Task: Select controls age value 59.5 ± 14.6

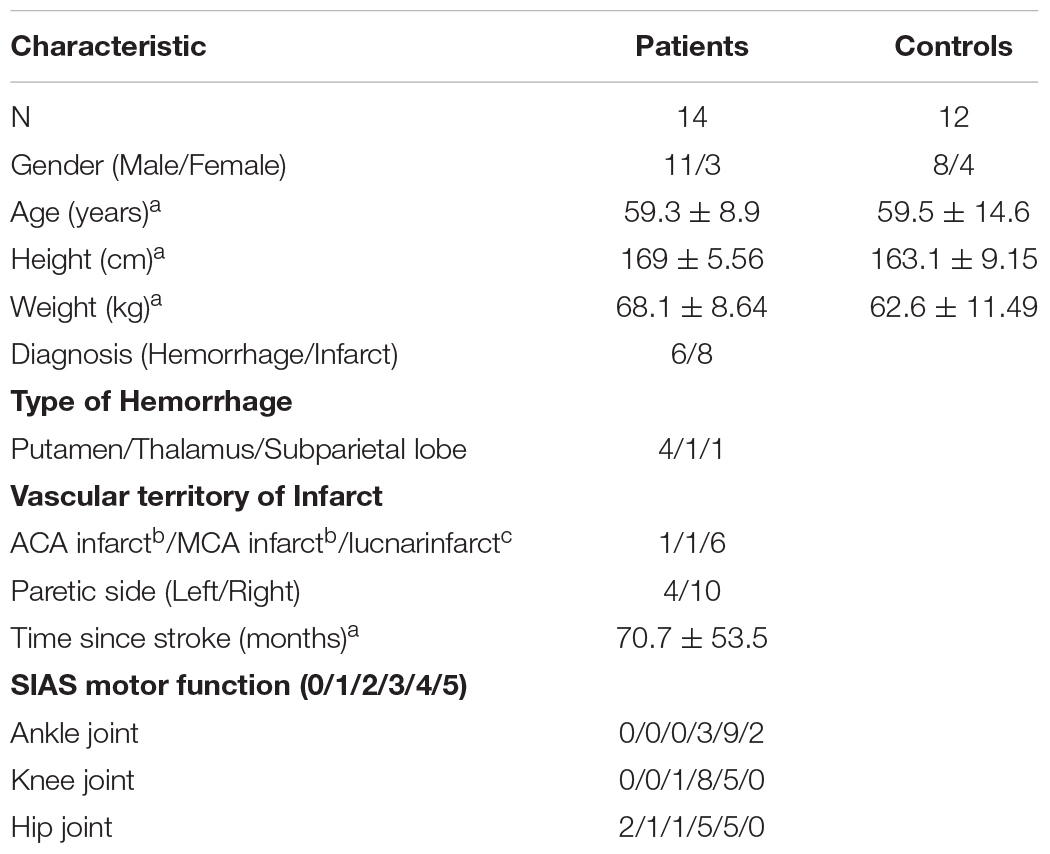Action: coord(953,212)
